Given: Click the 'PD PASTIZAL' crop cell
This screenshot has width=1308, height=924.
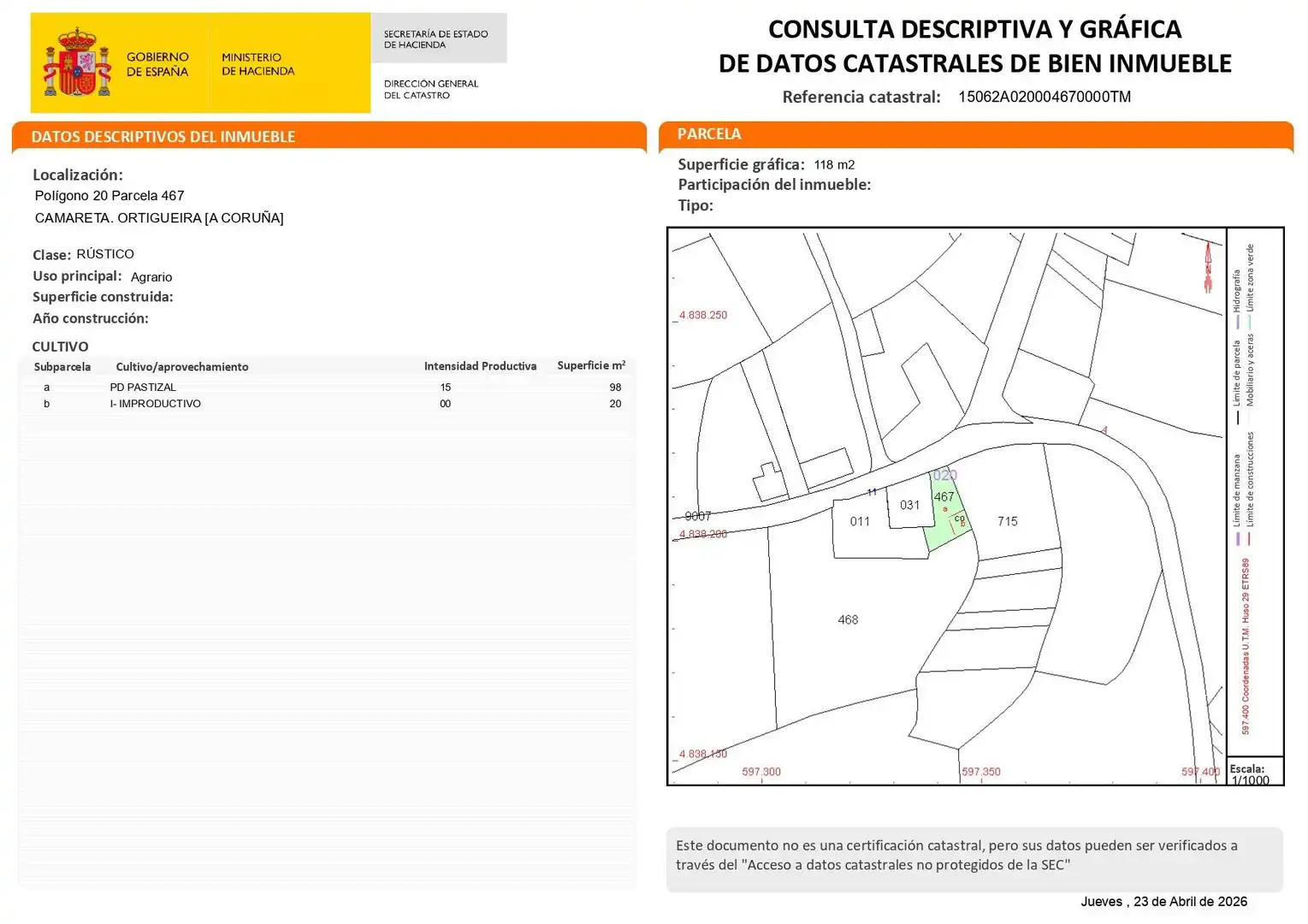Looking at the screenshot, I should 143,388.
